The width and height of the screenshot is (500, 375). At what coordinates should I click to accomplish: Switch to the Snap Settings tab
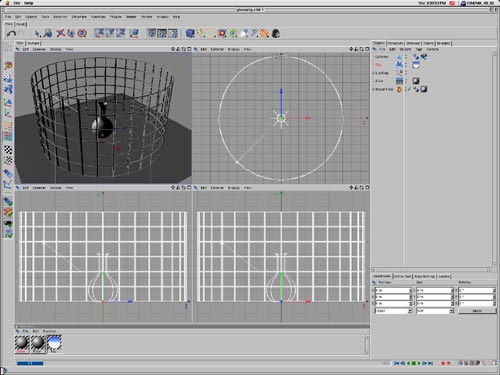424,277
